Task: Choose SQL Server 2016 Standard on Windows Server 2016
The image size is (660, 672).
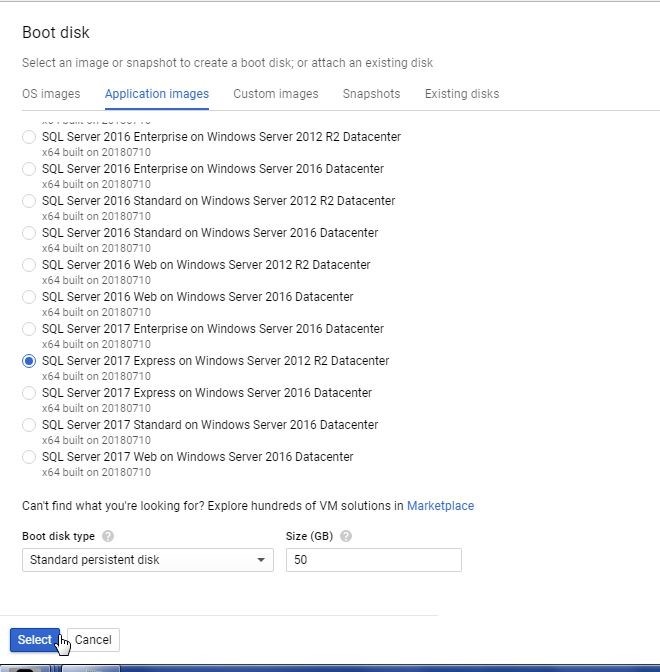Action: point(29,233)
